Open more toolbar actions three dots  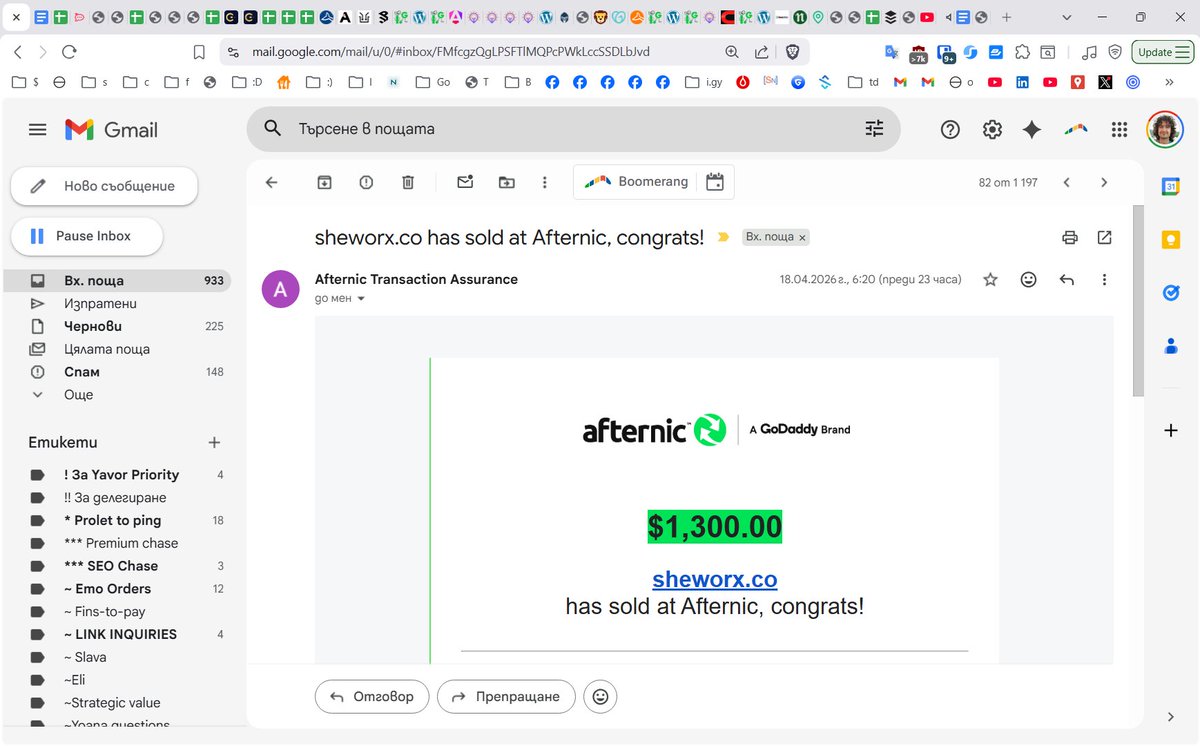coord(544,182)
